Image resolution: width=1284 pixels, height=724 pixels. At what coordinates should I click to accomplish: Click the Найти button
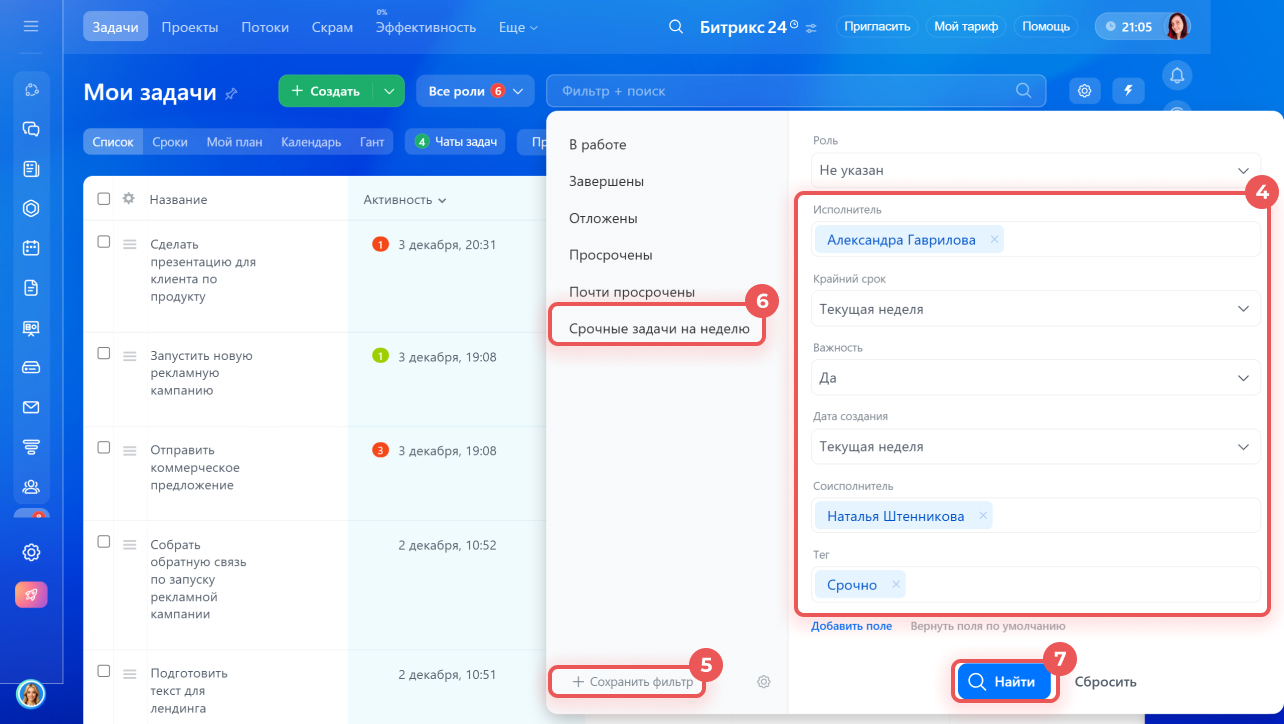1004,682
